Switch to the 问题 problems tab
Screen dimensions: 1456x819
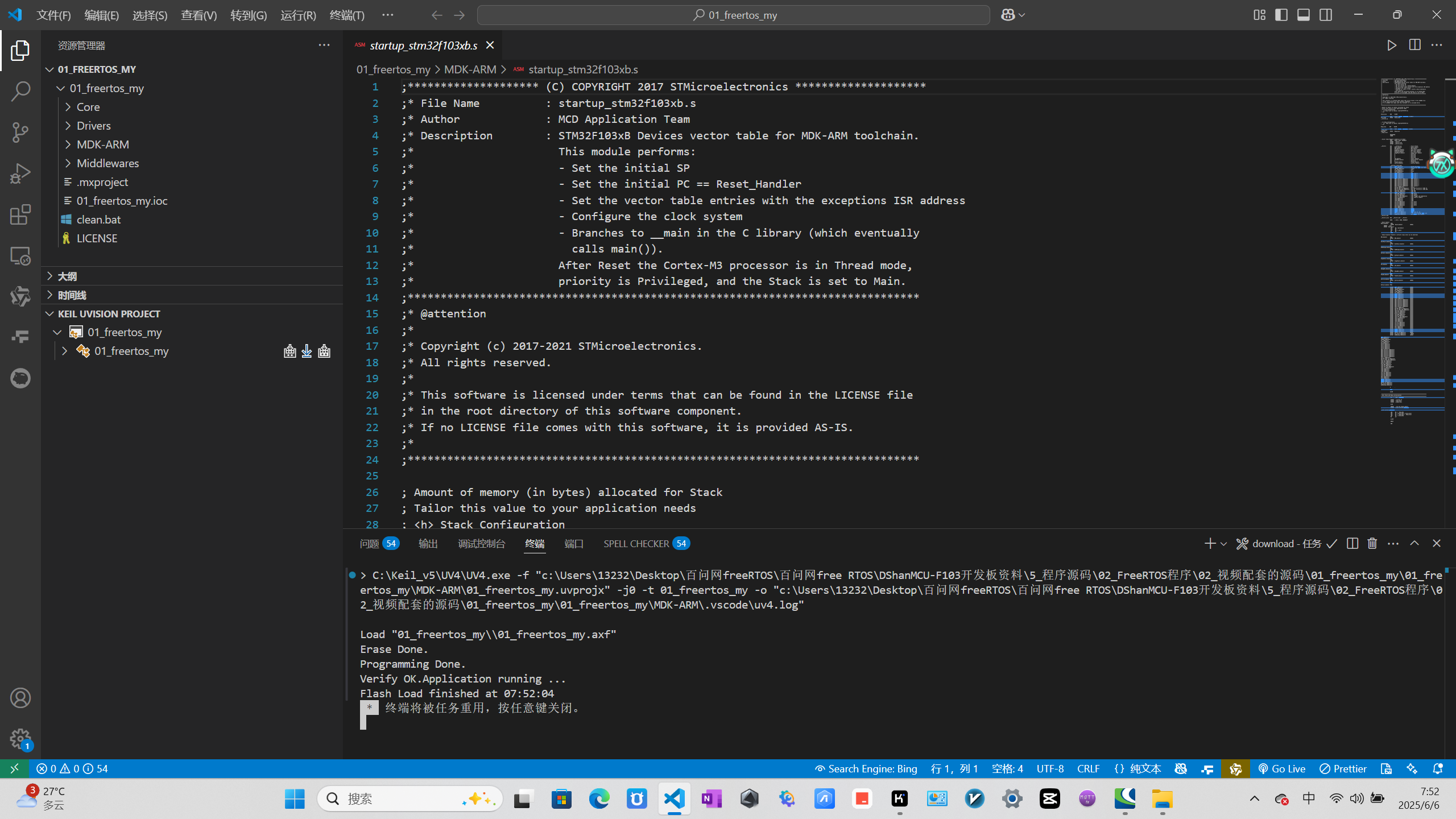370,544
